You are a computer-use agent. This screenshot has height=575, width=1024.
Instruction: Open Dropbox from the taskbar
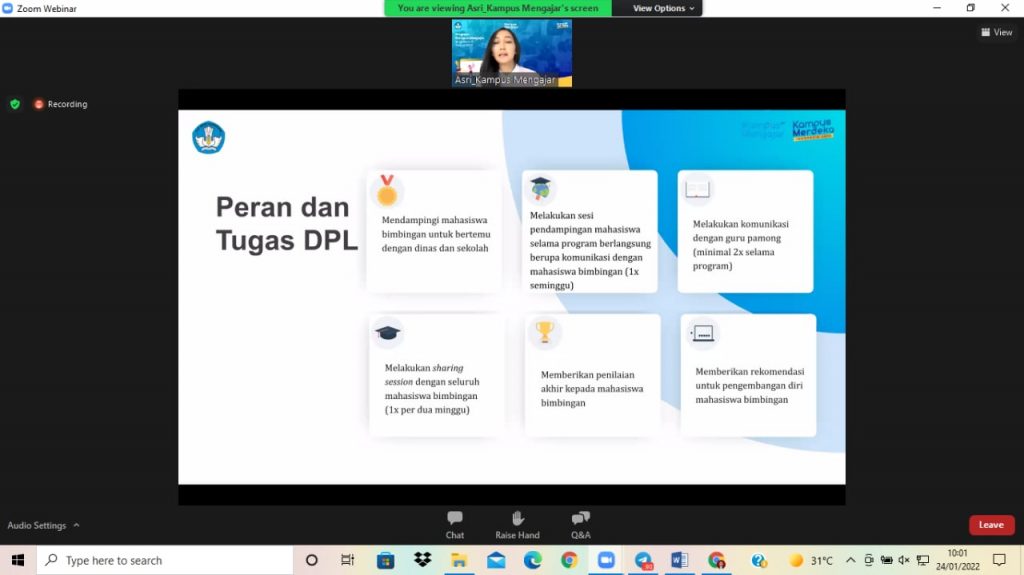(x=422, y=560)
